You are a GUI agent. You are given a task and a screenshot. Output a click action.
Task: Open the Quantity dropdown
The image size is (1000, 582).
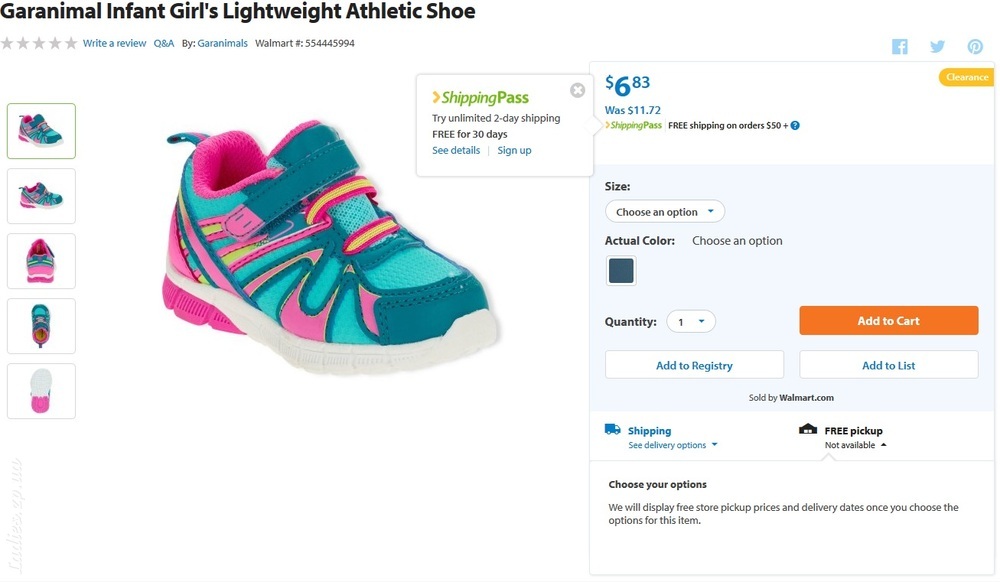click(x=691, y=321)
